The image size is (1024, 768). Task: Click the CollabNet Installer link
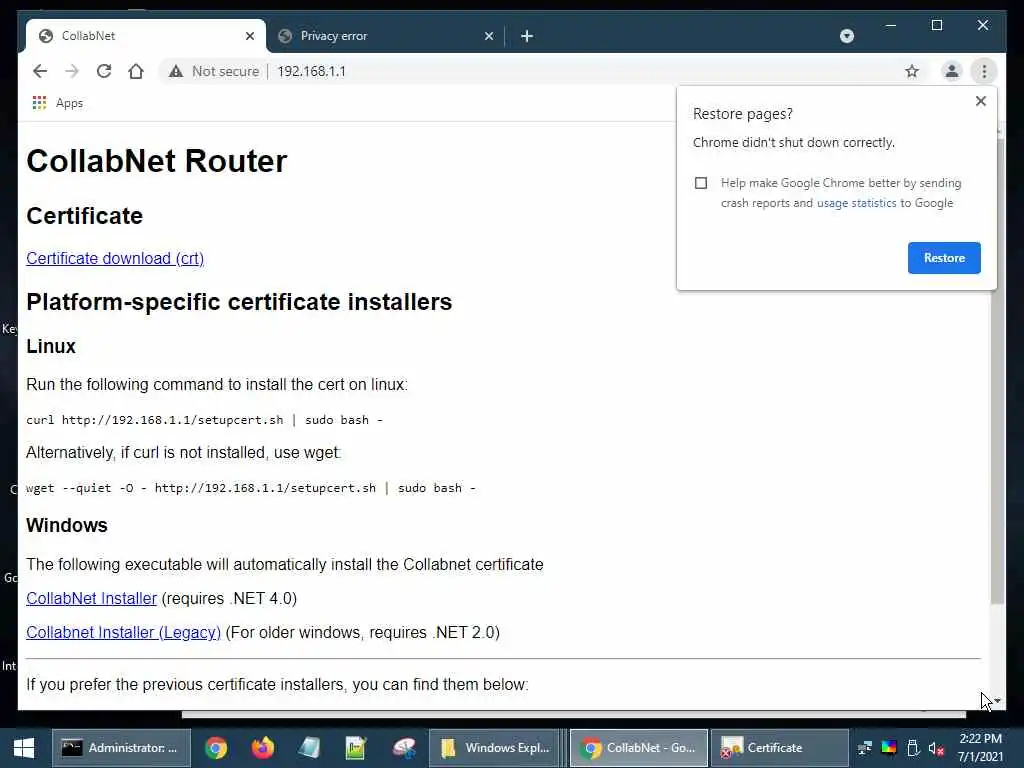(x=91, y=598)
